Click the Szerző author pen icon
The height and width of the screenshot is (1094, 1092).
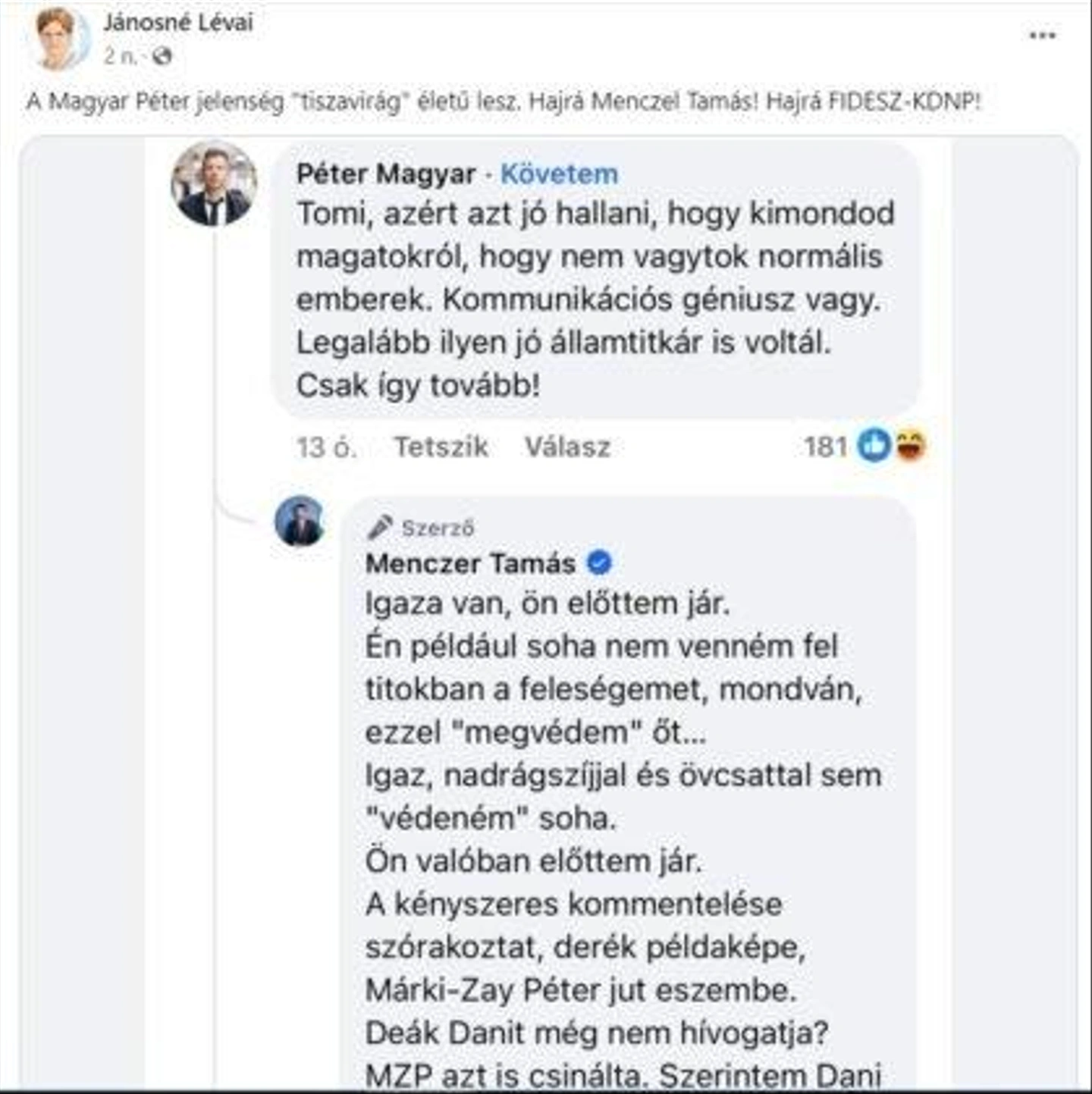(379, 527)
